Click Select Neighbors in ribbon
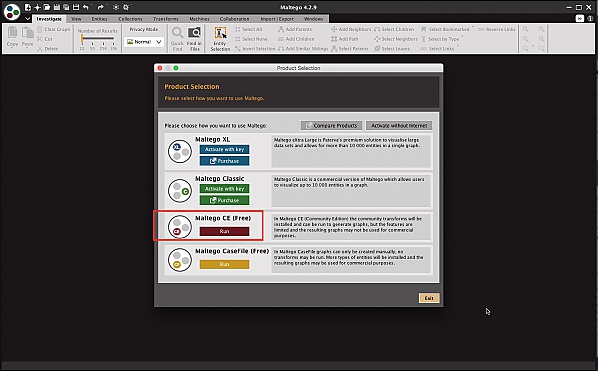The width and height of the screenshot is (598, 371). pos(396,39)
